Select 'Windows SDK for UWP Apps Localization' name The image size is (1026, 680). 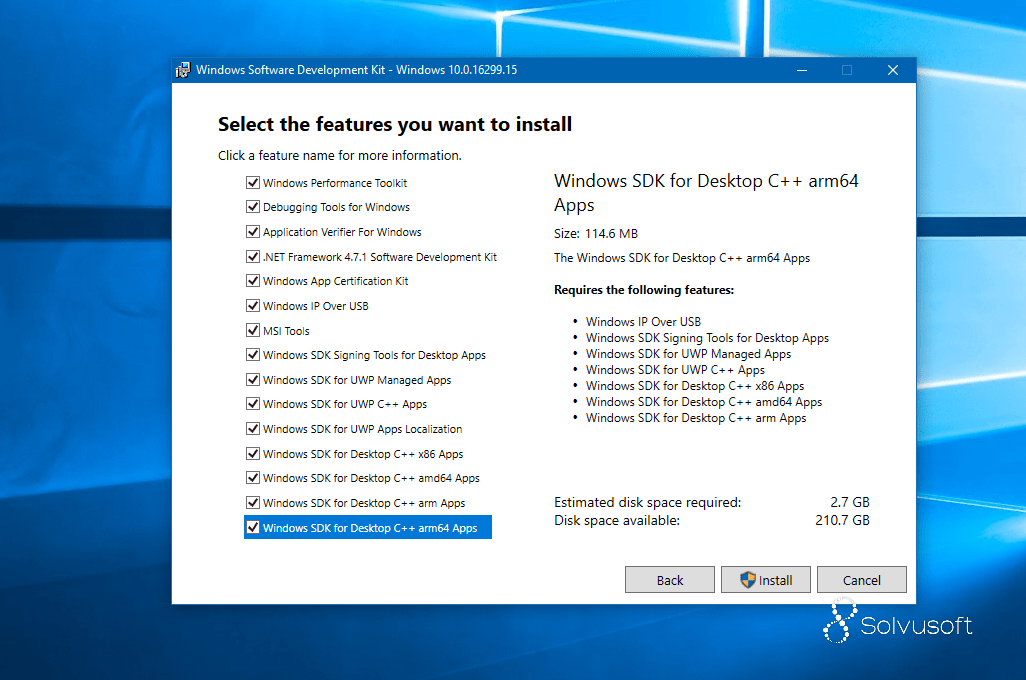coord(363,429)
